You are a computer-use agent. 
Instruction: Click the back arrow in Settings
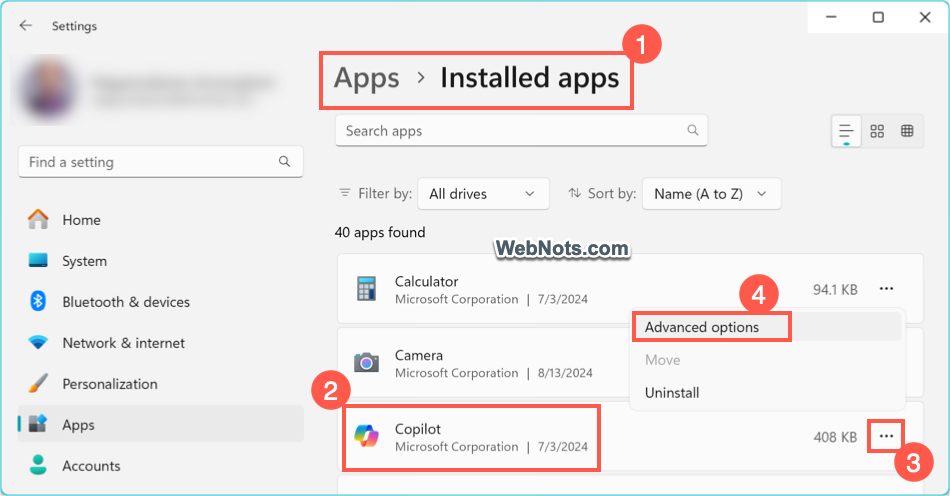pos(25,25)
